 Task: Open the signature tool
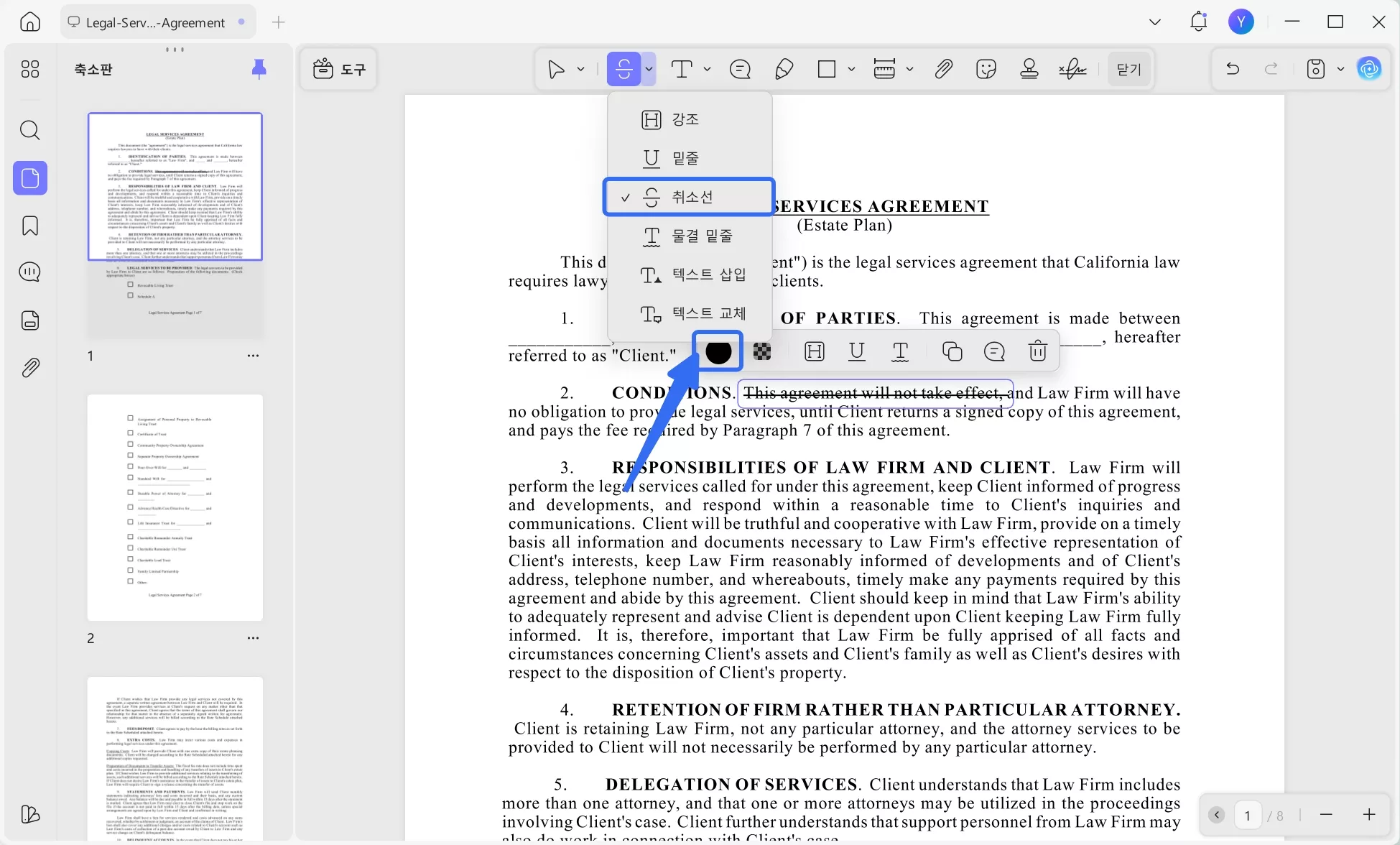[1072, 69]
